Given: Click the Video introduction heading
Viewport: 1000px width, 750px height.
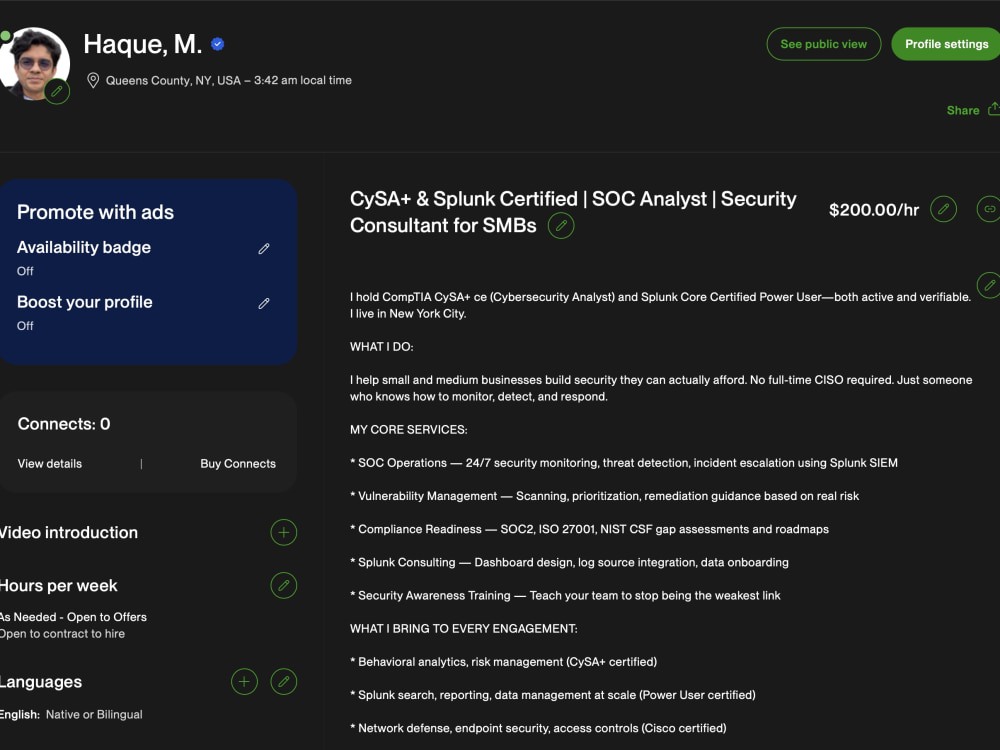Looking at the screenshot, I should click(x=69, y=533).
